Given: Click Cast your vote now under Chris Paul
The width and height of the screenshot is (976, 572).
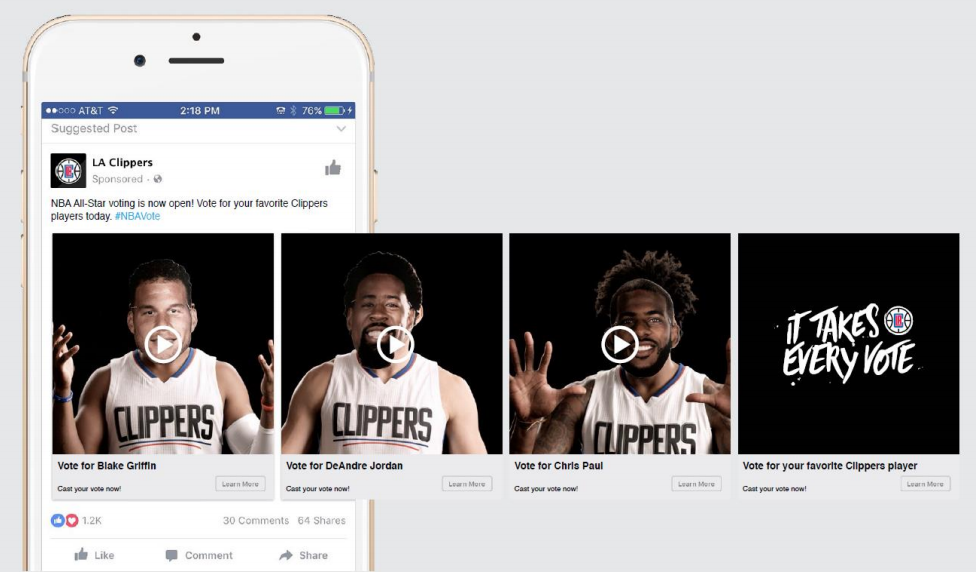Looking at the screenshot, I should (546, 489).
